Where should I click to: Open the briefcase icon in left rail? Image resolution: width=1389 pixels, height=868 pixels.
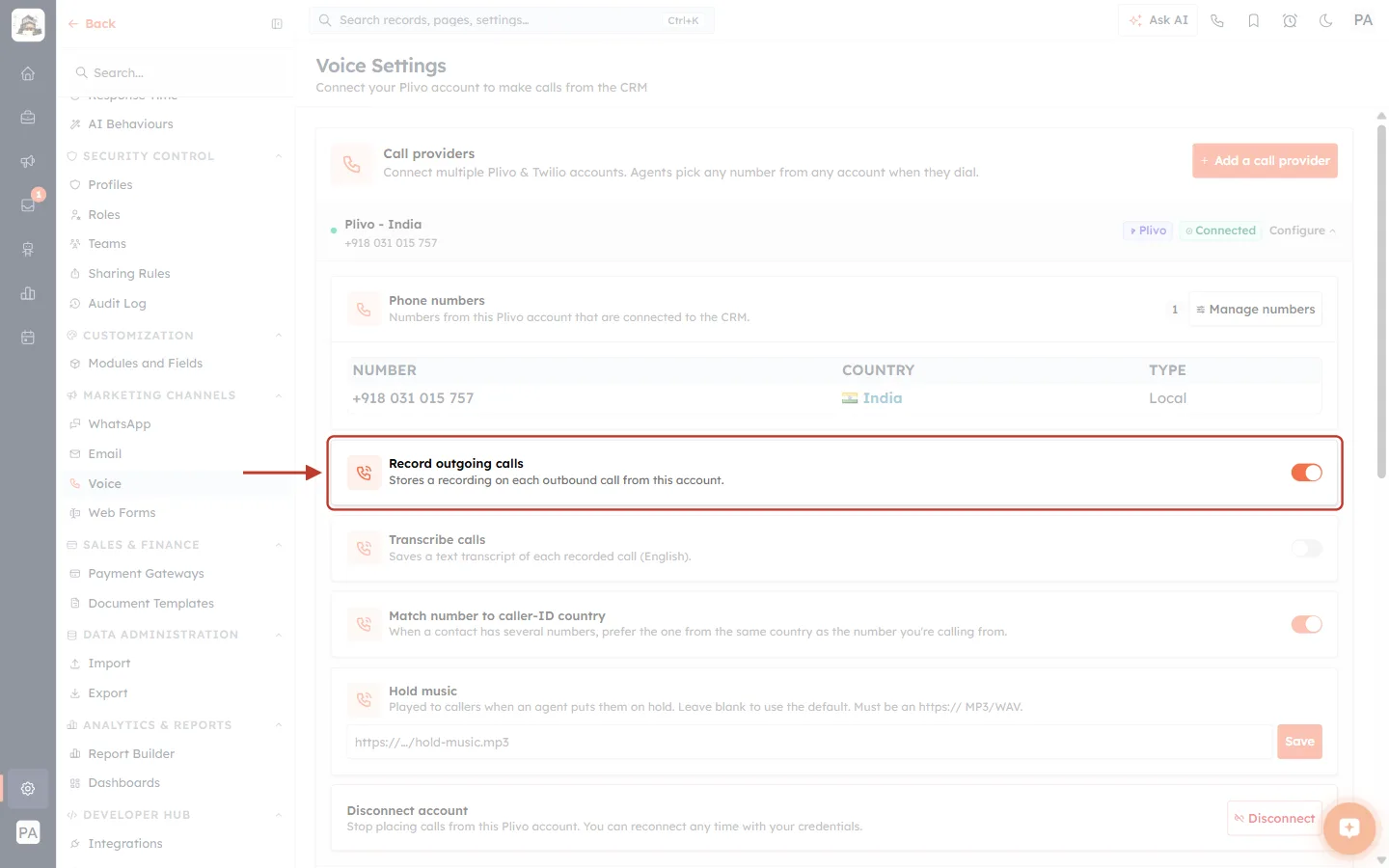(28, 118)
